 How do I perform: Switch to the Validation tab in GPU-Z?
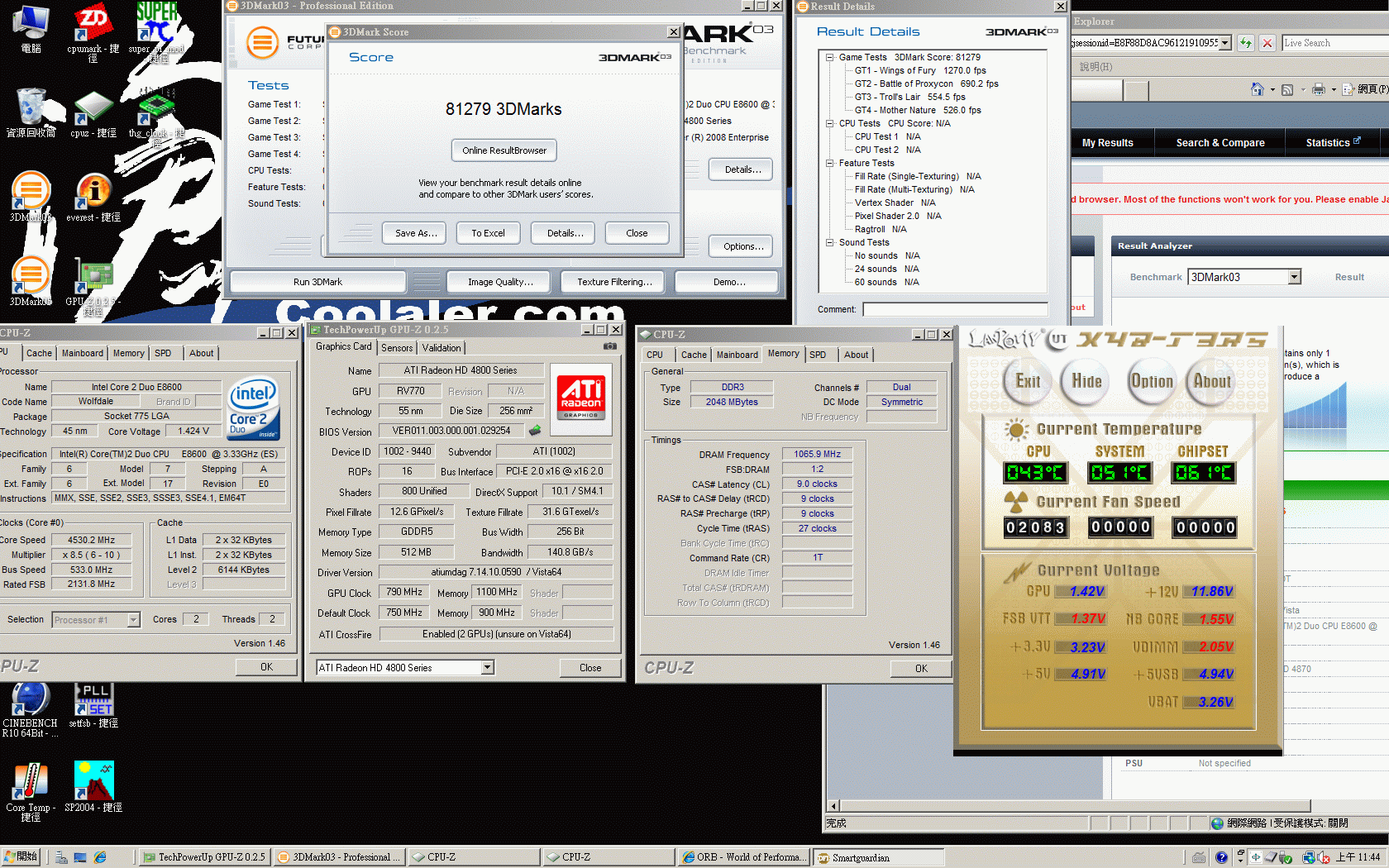(x=442, y=348)
